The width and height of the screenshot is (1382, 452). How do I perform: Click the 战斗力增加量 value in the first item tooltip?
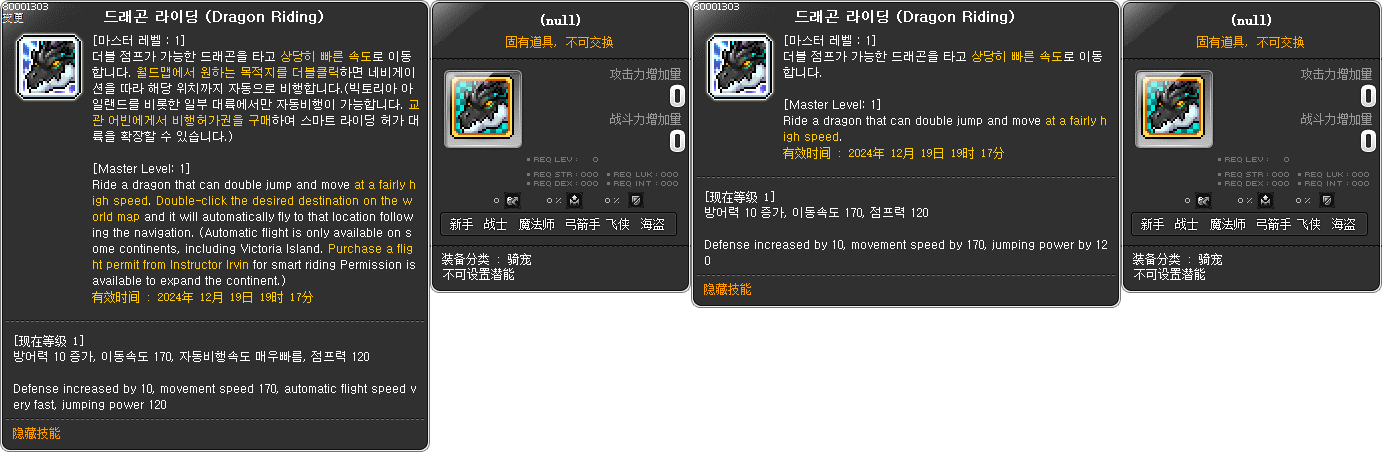pos(677,141)
